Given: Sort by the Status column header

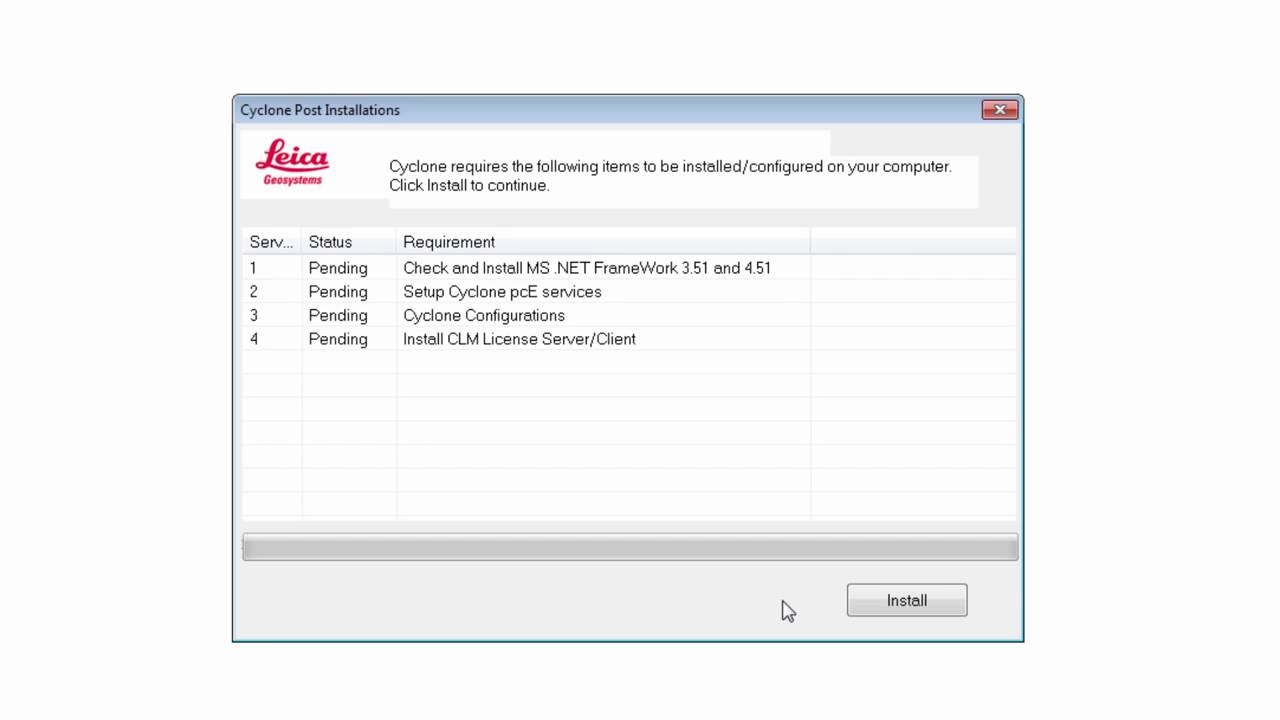Looking at the screenshot, I should 349,242.
